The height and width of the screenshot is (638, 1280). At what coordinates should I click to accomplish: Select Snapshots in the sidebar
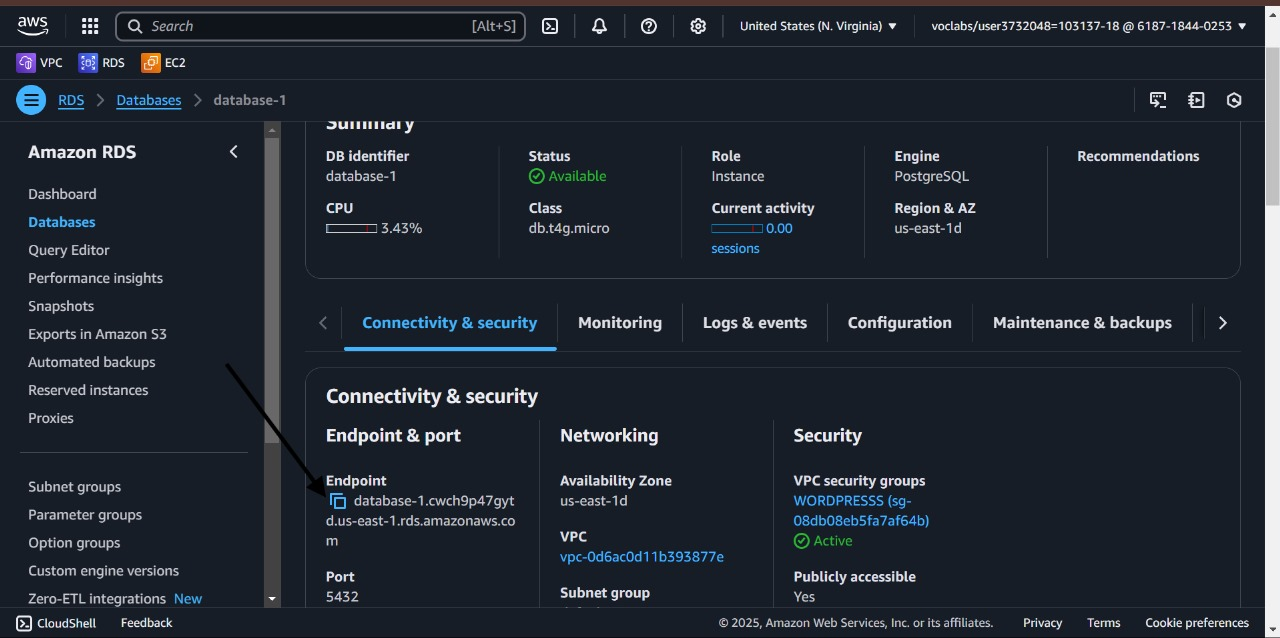[61, 306]
